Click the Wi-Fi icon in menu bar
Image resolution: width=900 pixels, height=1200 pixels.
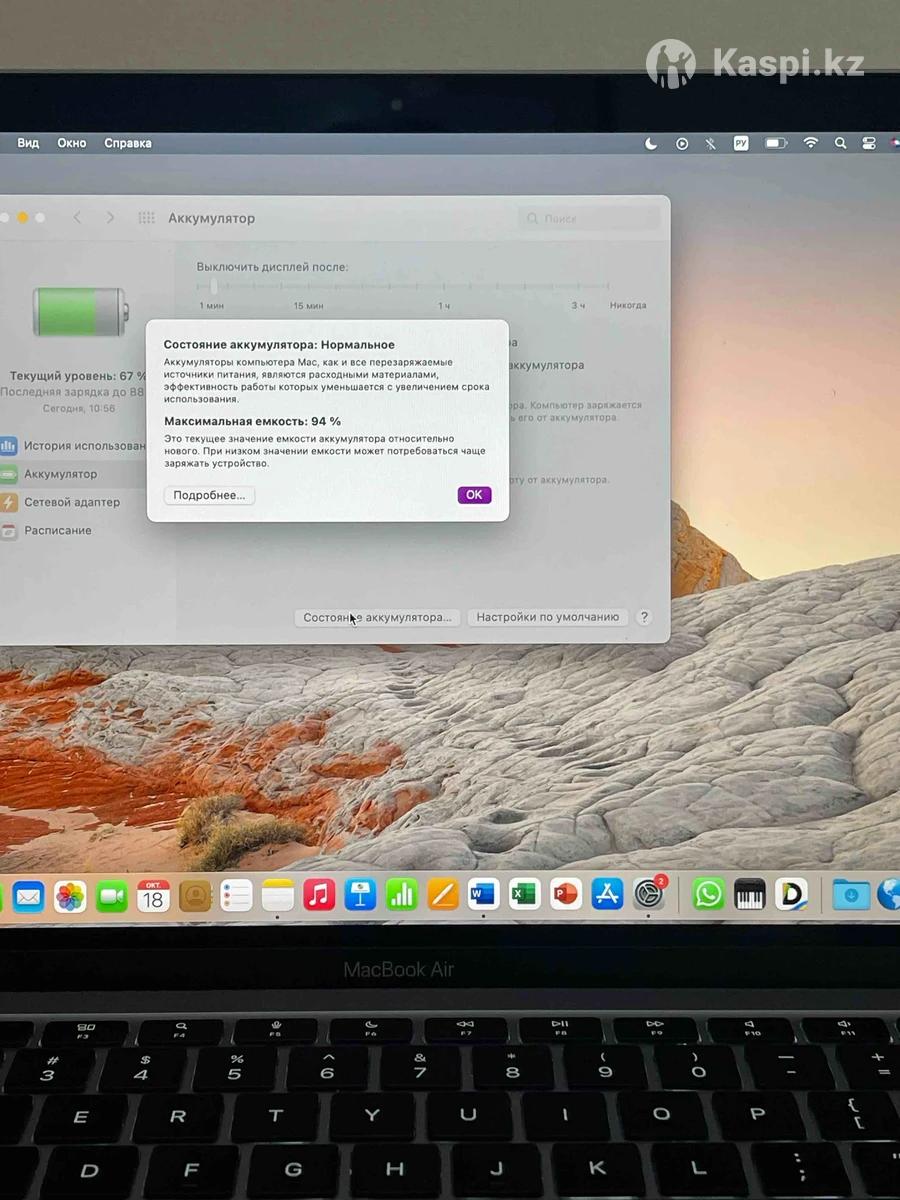tap(810, 143)
